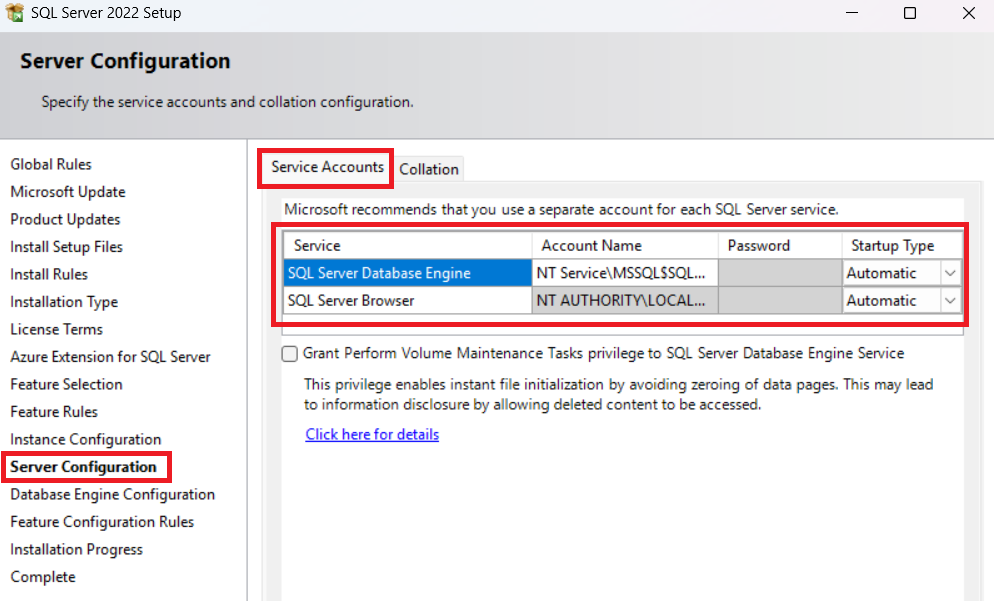Navigate to Installation Progress

[x=76, y=549]
